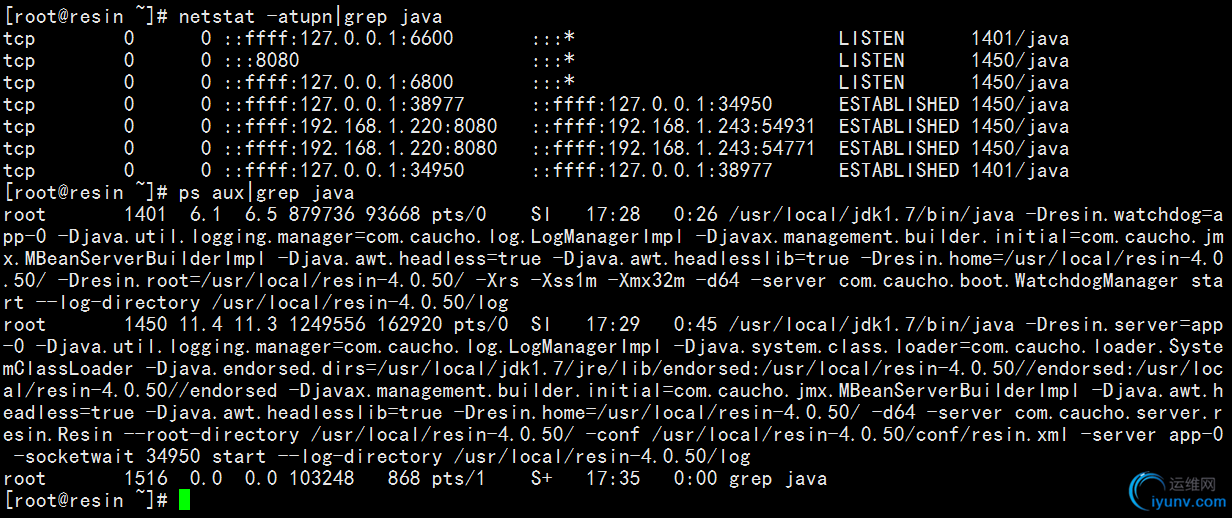Click the first ESTABLISHED state text

899,105
